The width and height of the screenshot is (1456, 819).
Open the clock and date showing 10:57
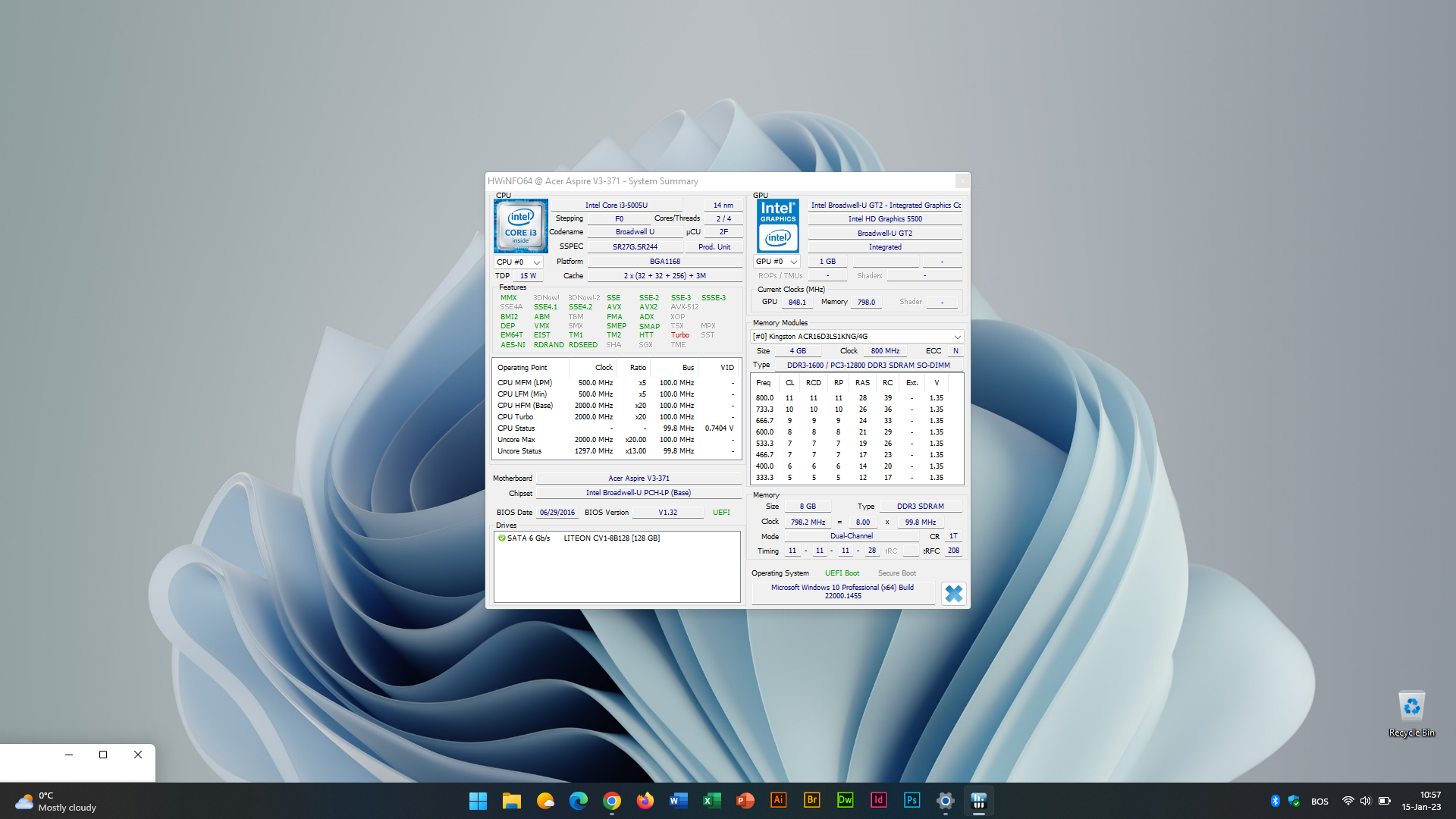1421,801
